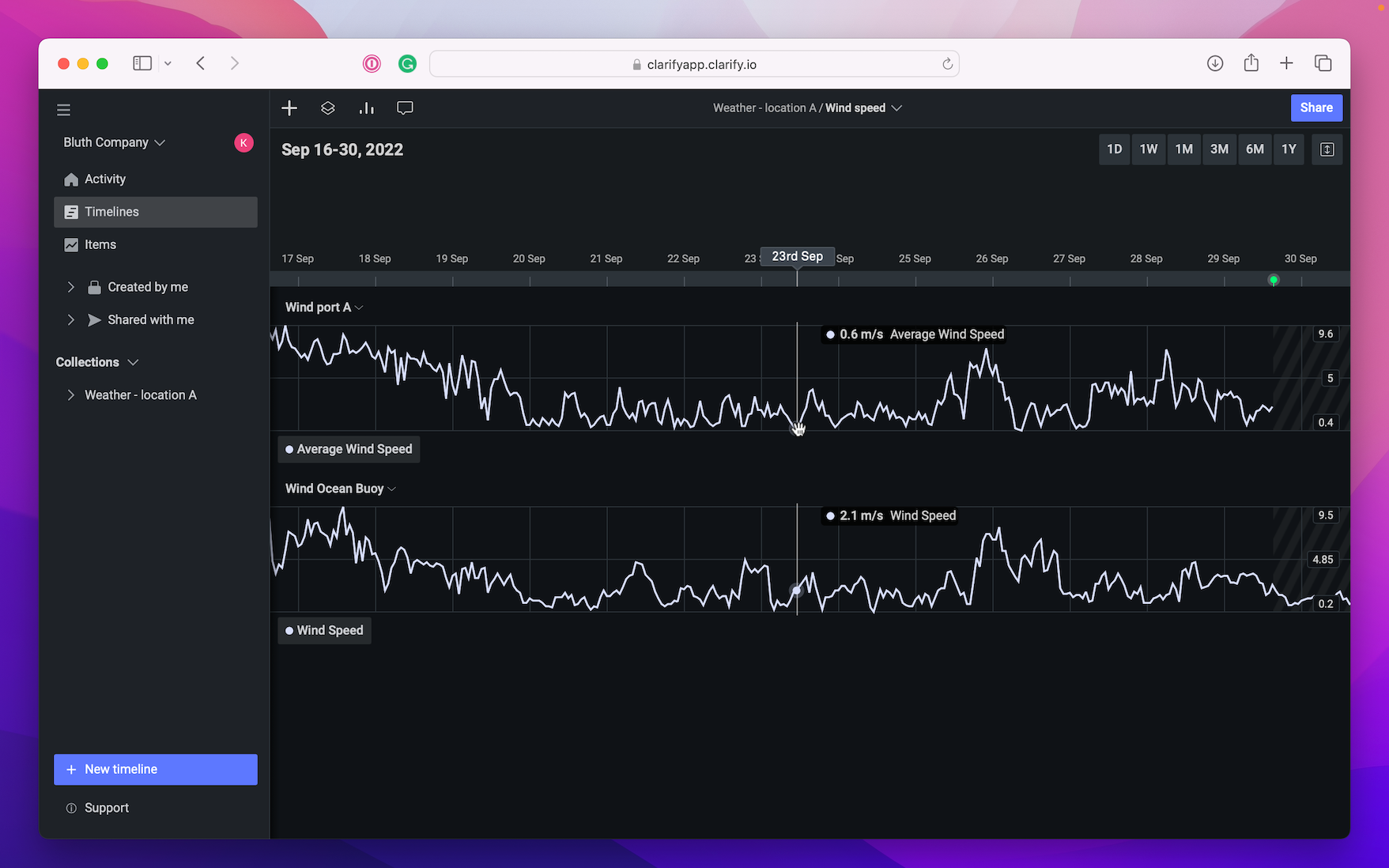Open the Wind port A dropdown
This screenshot has width=1389, height=868.
pos(323,308)
